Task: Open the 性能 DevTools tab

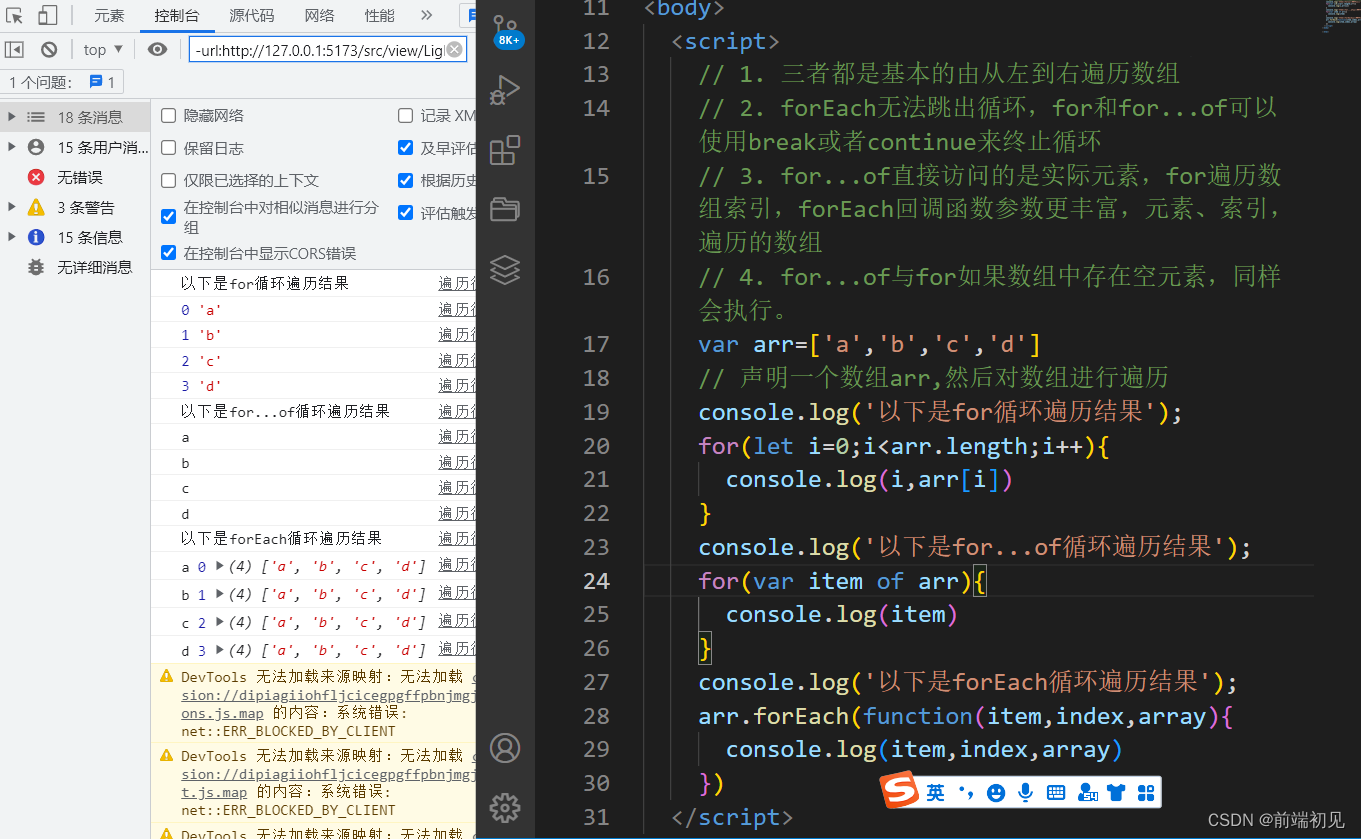Action: (x=379, y=15)
